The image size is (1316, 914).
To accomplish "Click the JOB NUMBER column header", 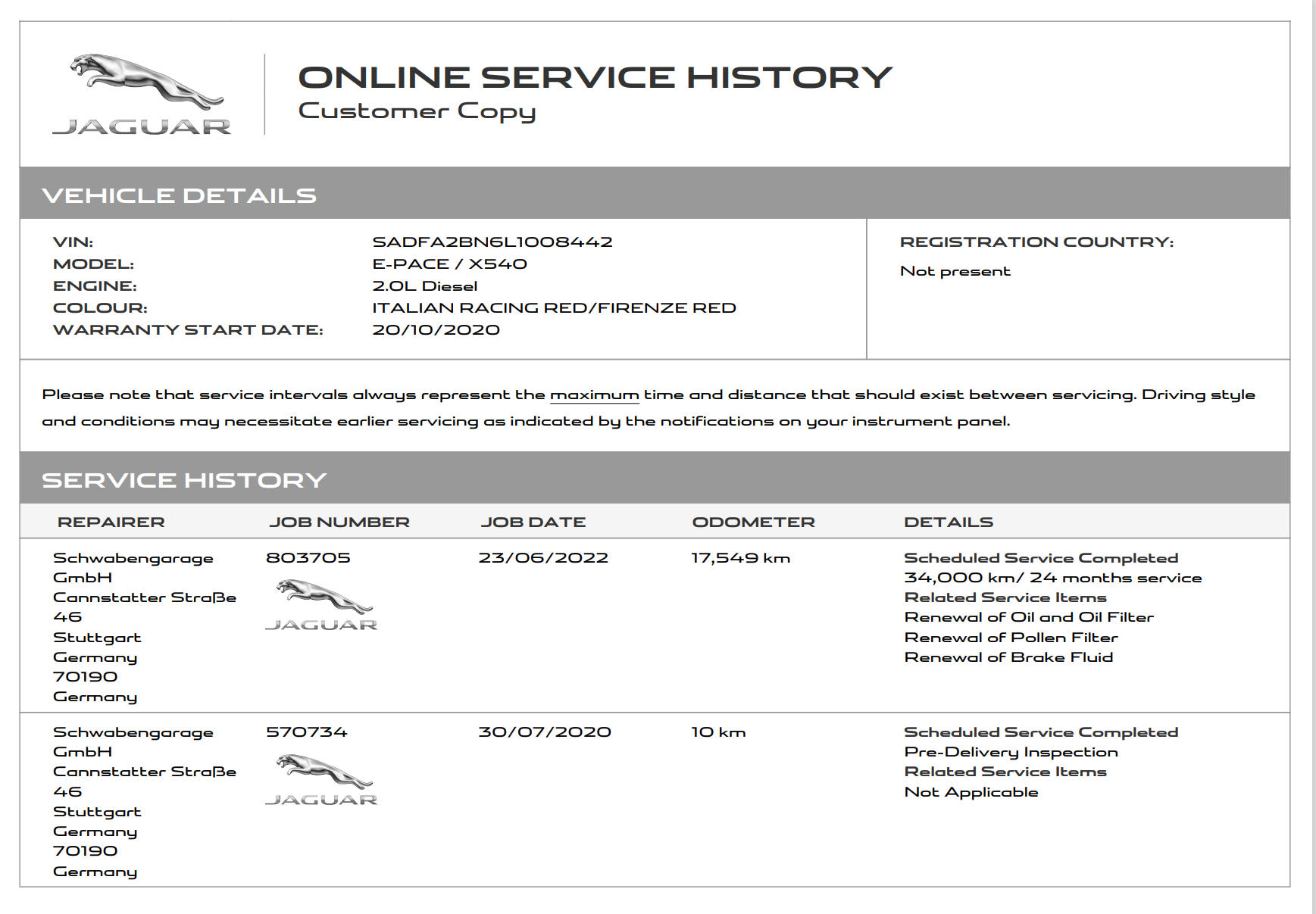I will pos(339,522).
